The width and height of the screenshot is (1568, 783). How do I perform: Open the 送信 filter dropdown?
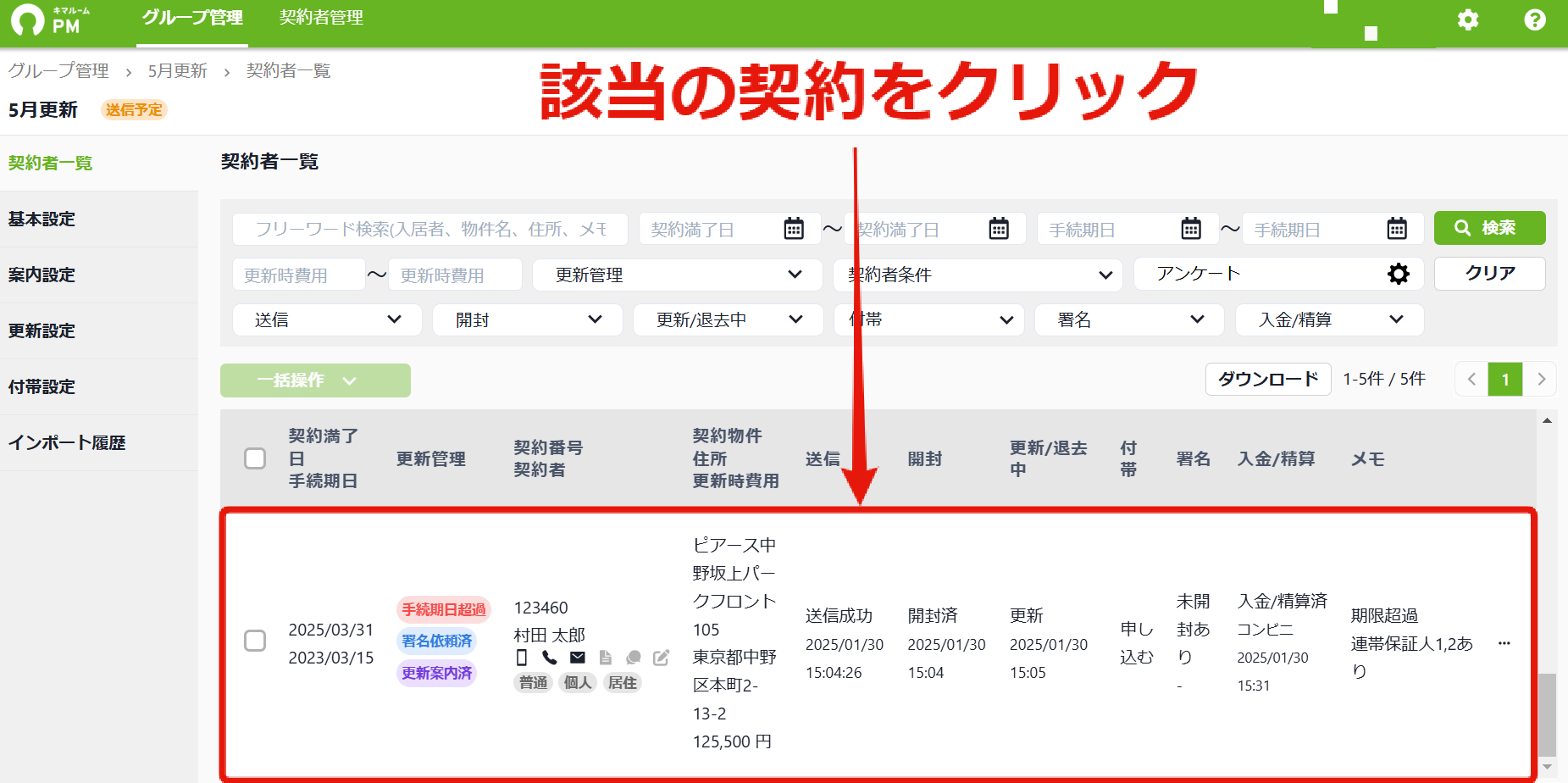point(327,319)
